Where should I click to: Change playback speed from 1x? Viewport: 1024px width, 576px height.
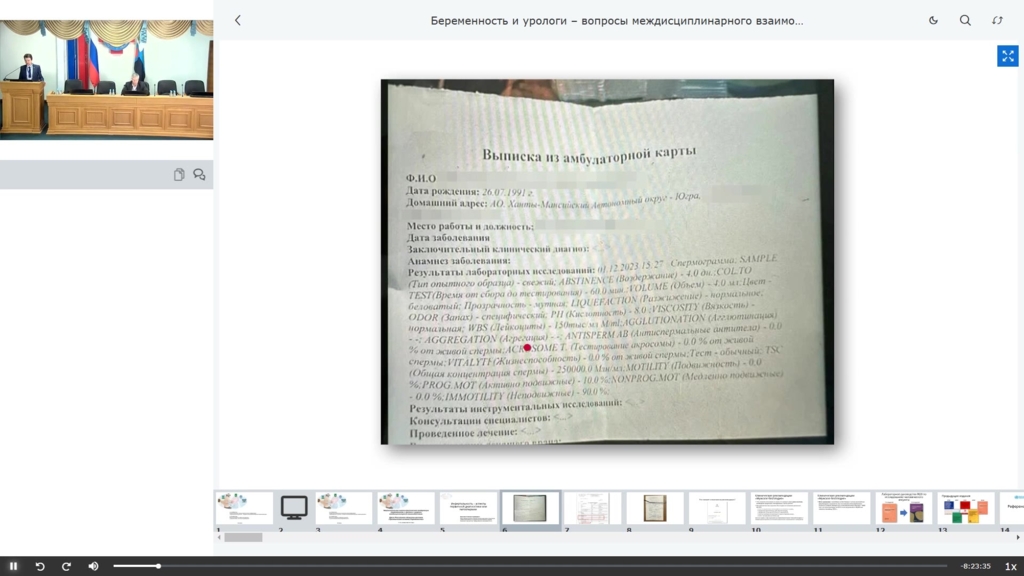[x=1010, y=566]
